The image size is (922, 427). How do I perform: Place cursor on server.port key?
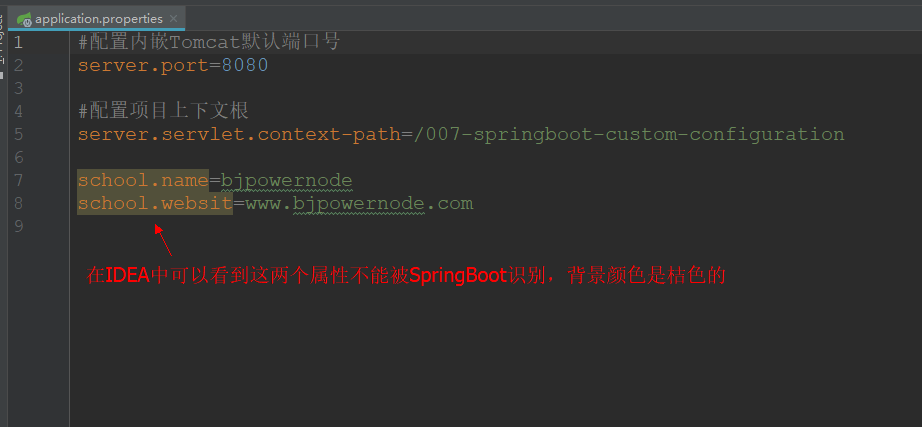(x=143, y=65)
